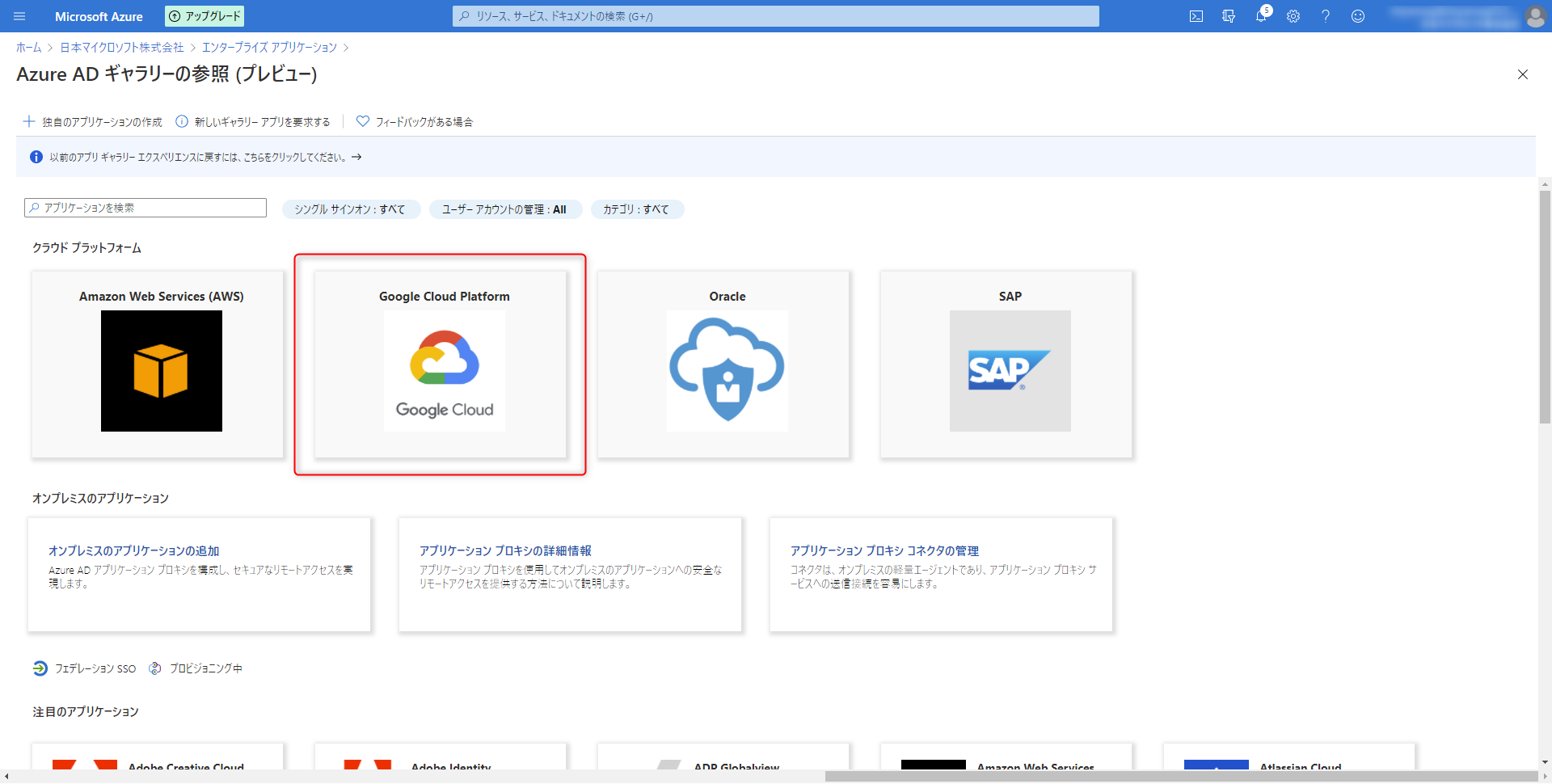
Task: Select the Google Cloud Platform tile
Action: (x=441, y=365)
